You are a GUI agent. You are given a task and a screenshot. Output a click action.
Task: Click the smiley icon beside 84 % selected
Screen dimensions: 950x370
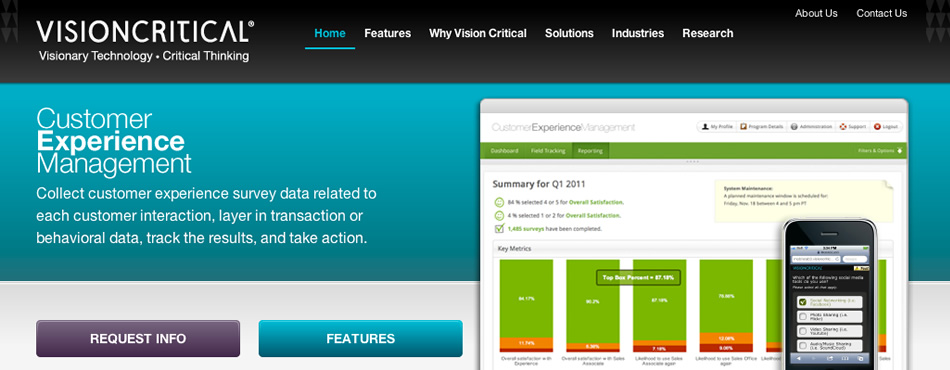499,202
